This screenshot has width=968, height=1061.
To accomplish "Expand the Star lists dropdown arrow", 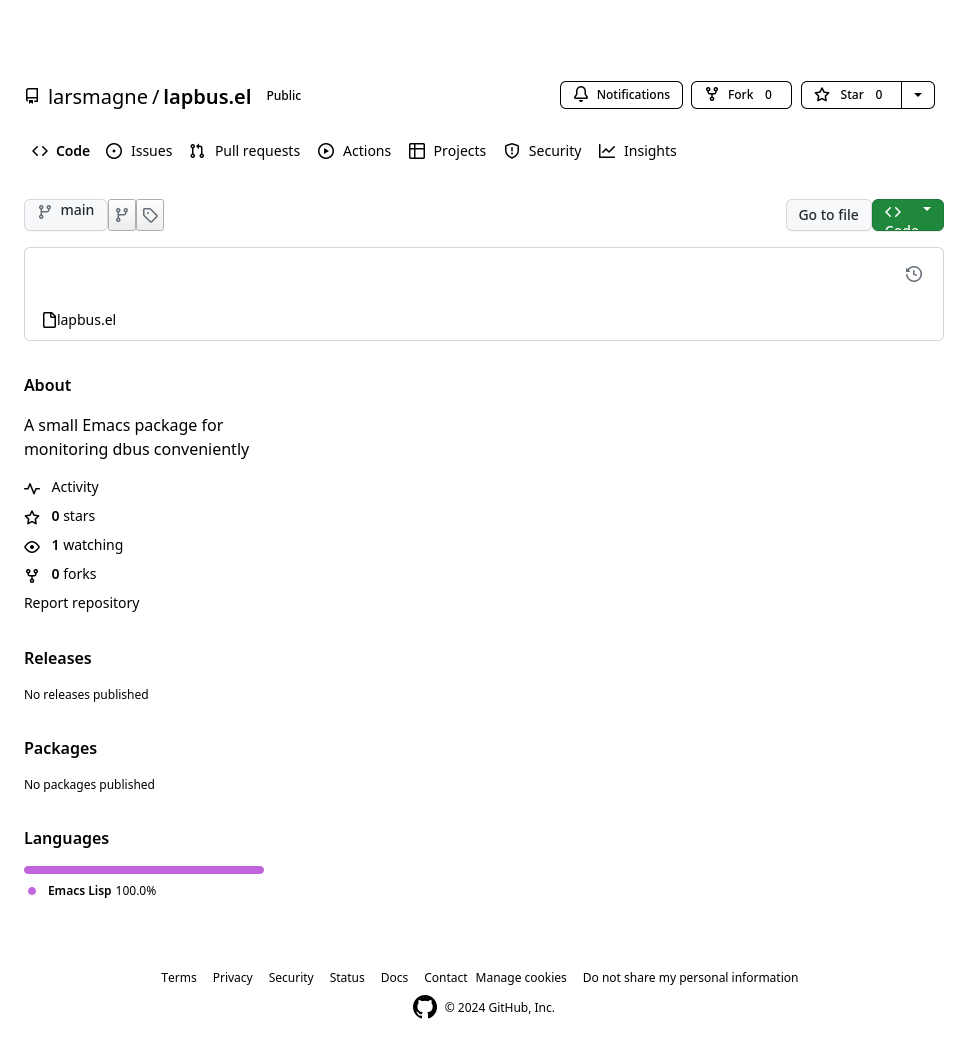I will point(918,95).
